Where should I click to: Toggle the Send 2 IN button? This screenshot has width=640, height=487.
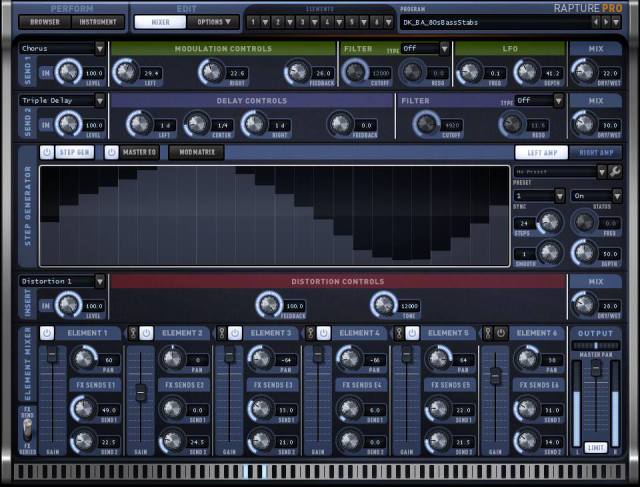(x=46, y=125)
